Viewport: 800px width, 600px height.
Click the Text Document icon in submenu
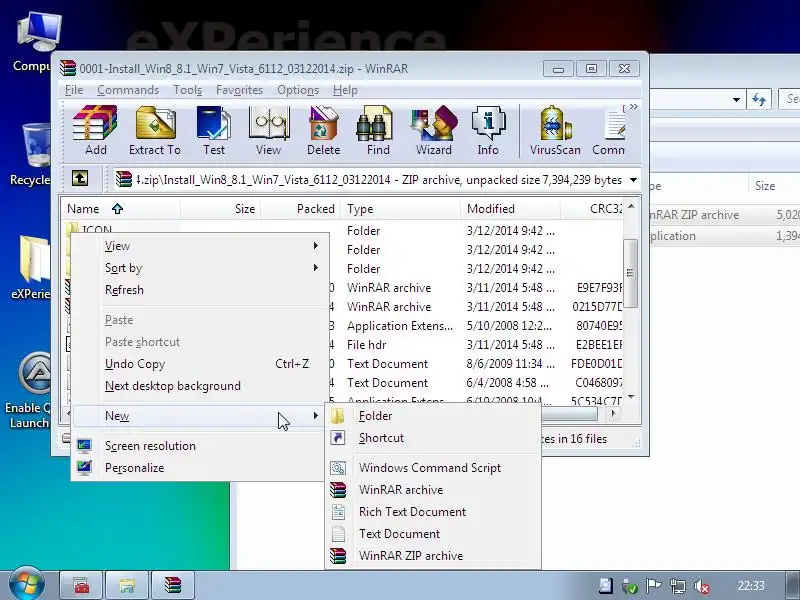point(338,534)
